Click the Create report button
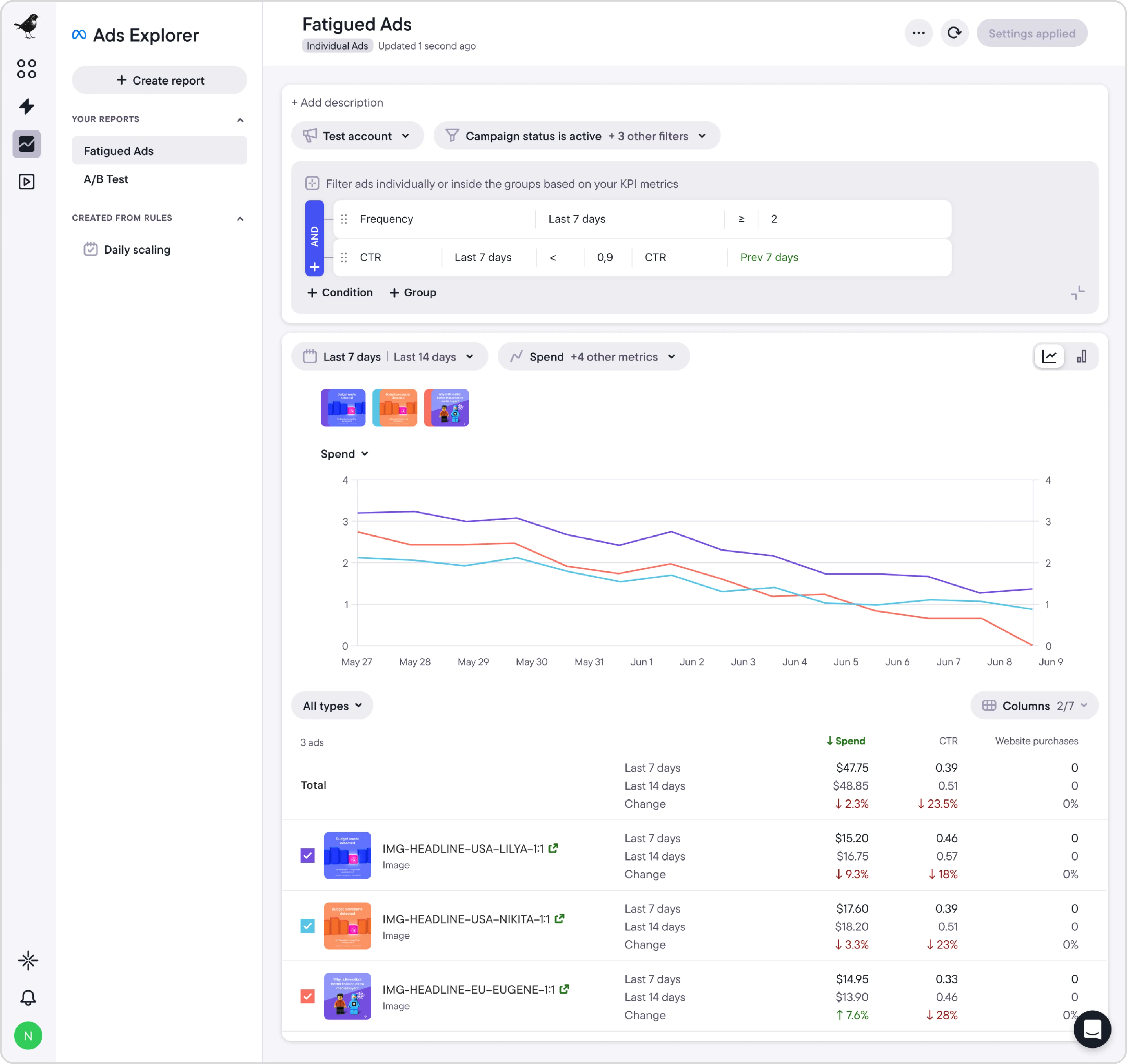 (159, 81)
